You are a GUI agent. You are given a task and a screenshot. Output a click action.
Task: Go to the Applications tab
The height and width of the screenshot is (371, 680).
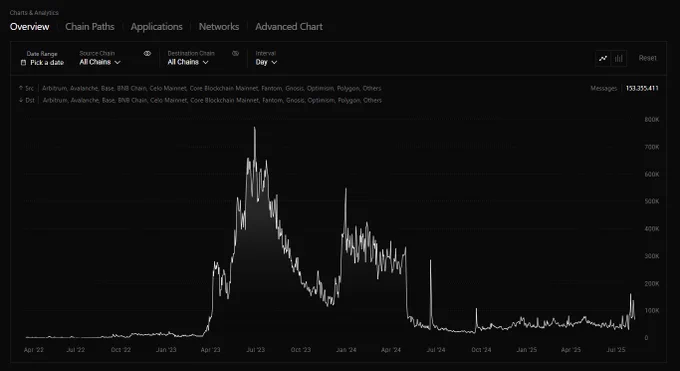click(157, 26)
